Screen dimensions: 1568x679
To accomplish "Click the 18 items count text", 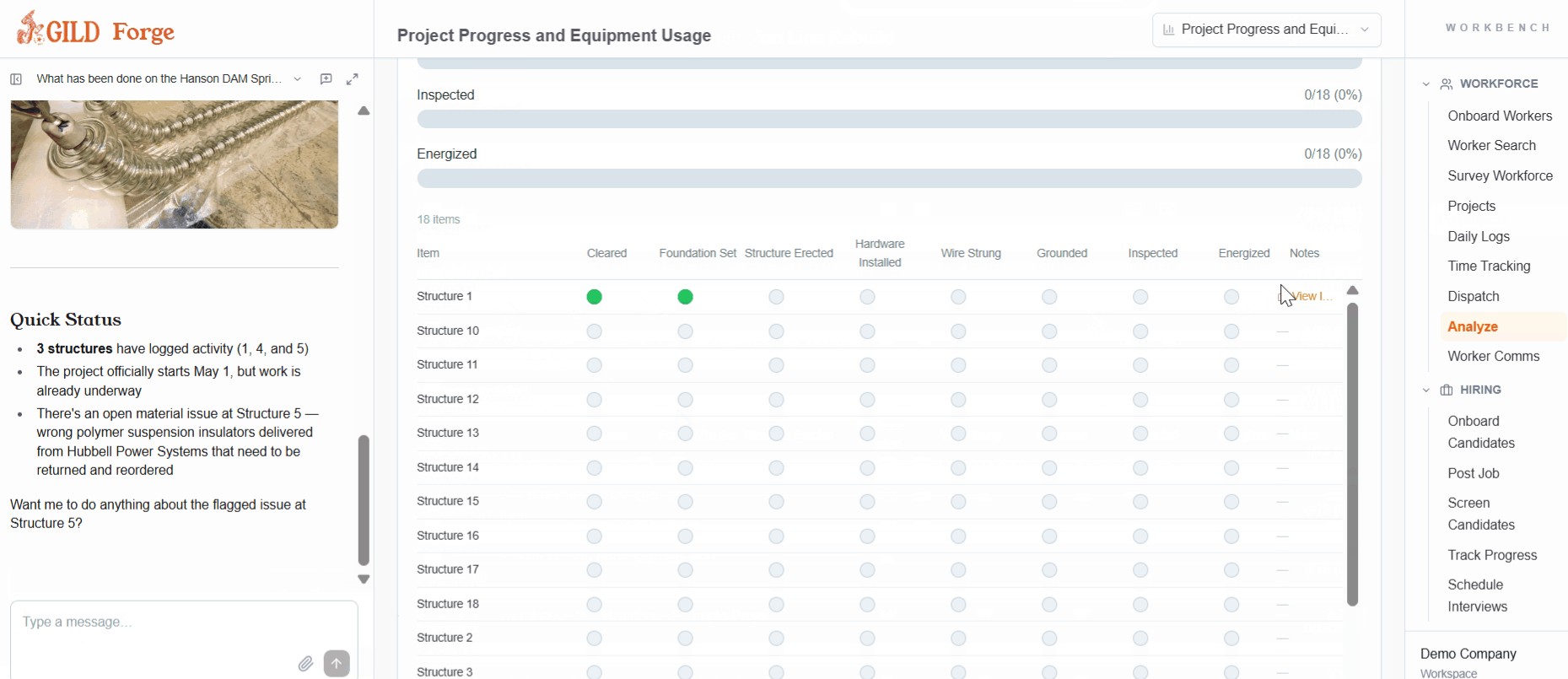I will coord(439,220).
